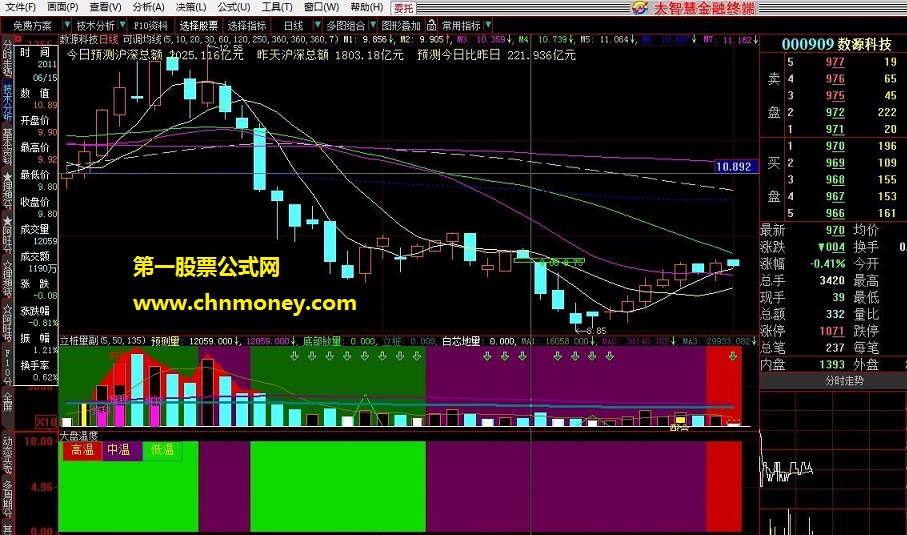Click the 选择股票 toolbar button
The height and width of the screenshot is (535, 907).
coord(198,26)
